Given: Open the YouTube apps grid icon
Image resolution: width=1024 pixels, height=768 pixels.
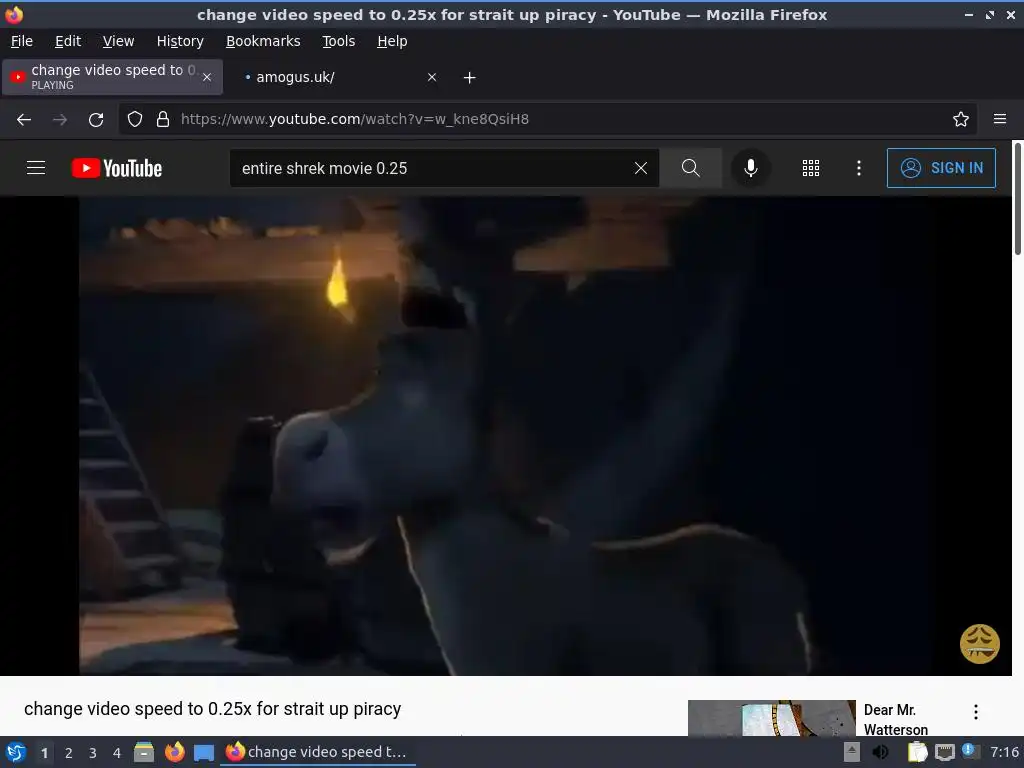Looking at the screenshot, I should pos(810,168).
